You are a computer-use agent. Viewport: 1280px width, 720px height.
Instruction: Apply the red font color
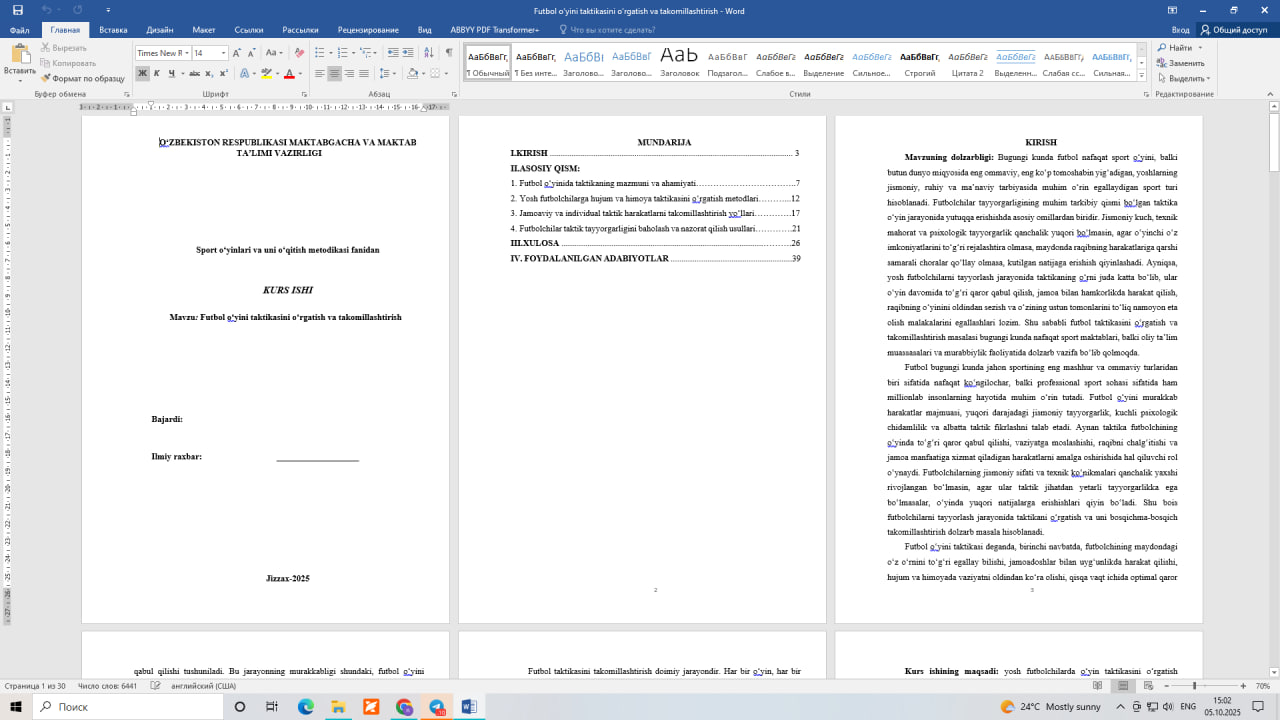(x=289, y=73)
